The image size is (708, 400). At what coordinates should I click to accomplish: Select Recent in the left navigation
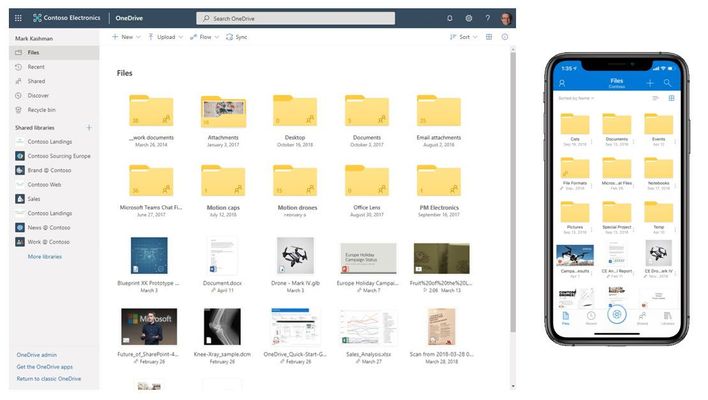[x=54, y=67]
